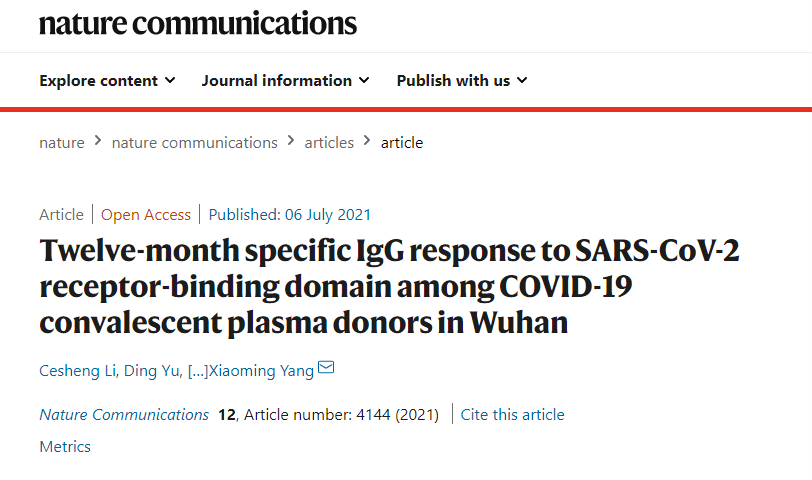Click the Published 06 July 2021 date

pos(289,215)
